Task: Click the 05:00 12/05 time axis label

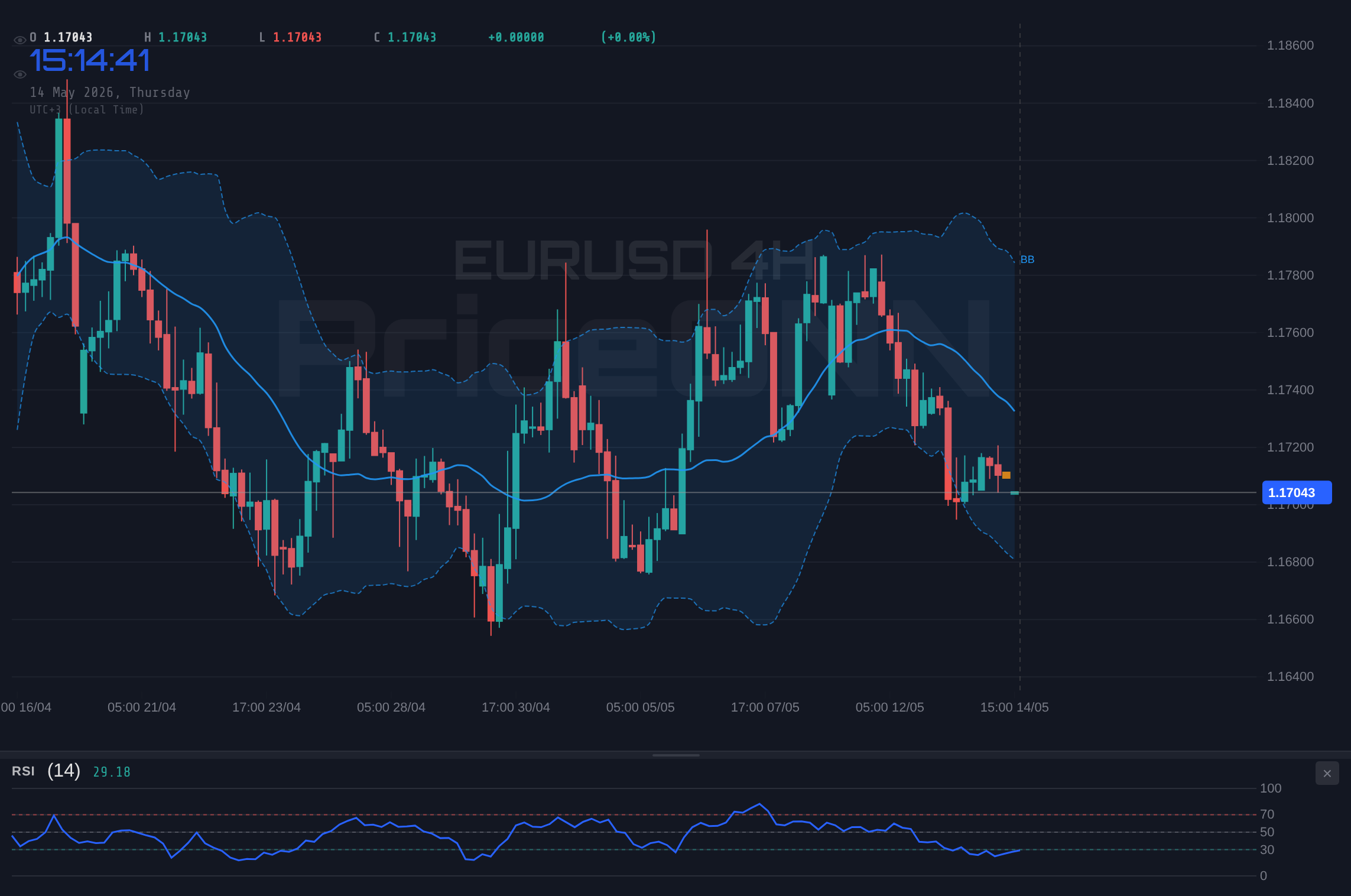Action: point(890,707)
